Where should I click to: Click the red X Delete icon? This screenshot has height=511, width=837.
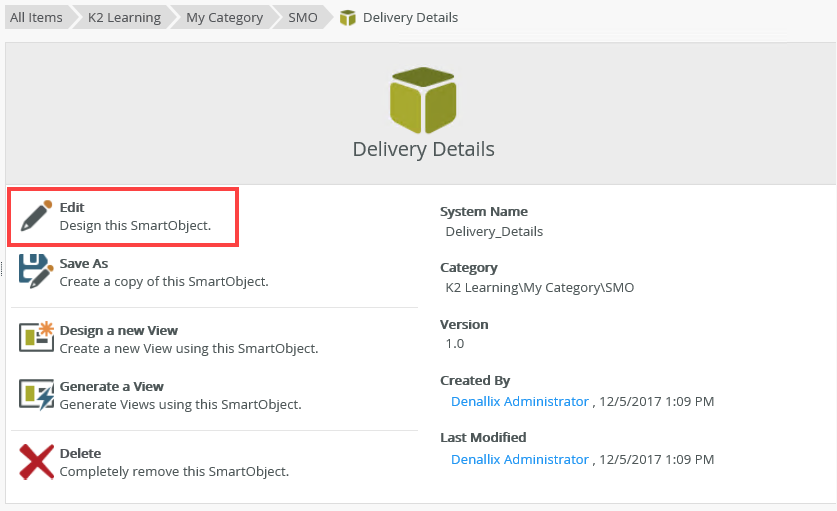click(x=36, y=461)
